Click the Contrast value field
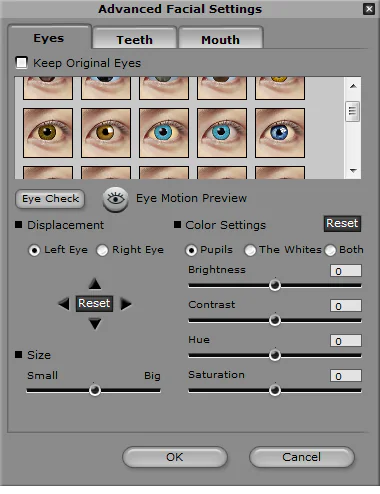This screenshot has height=494, width=380. (x=346, y=306)
